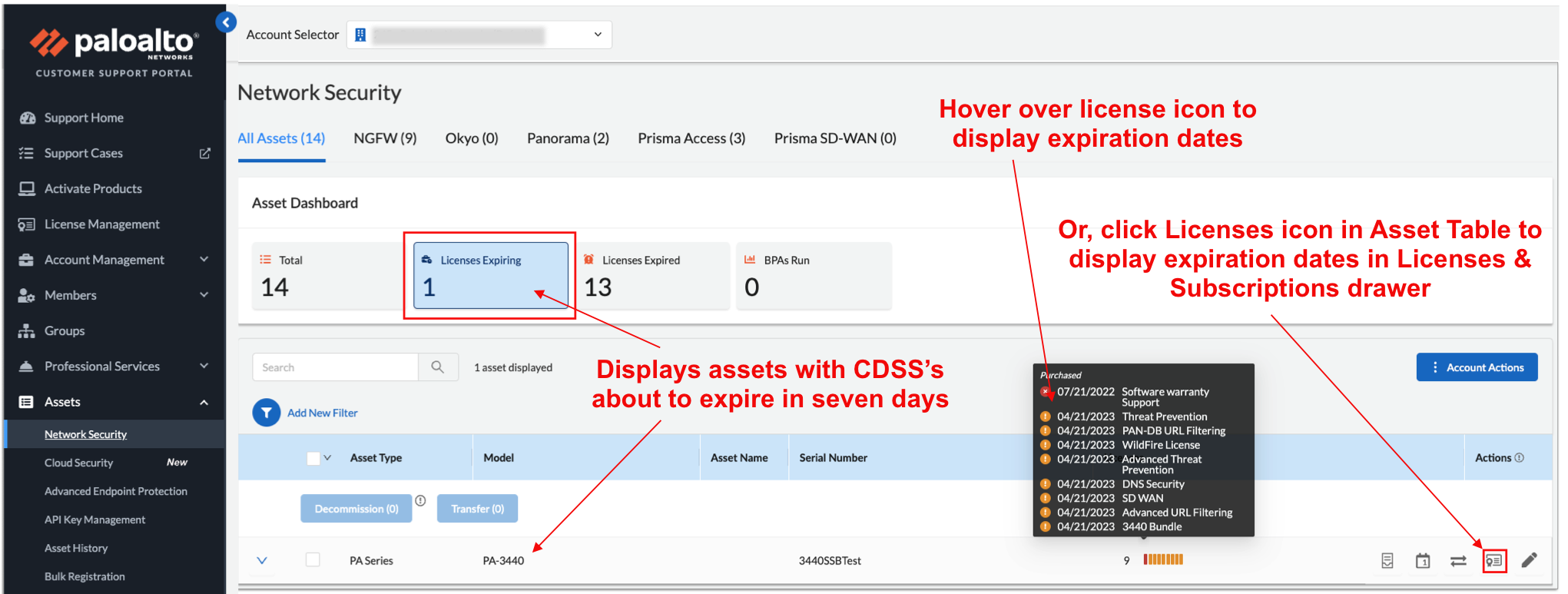Open document icon in PA-3440 row actions
This screenshot has width=1568, height=594.
click(x=1387, y=561)
